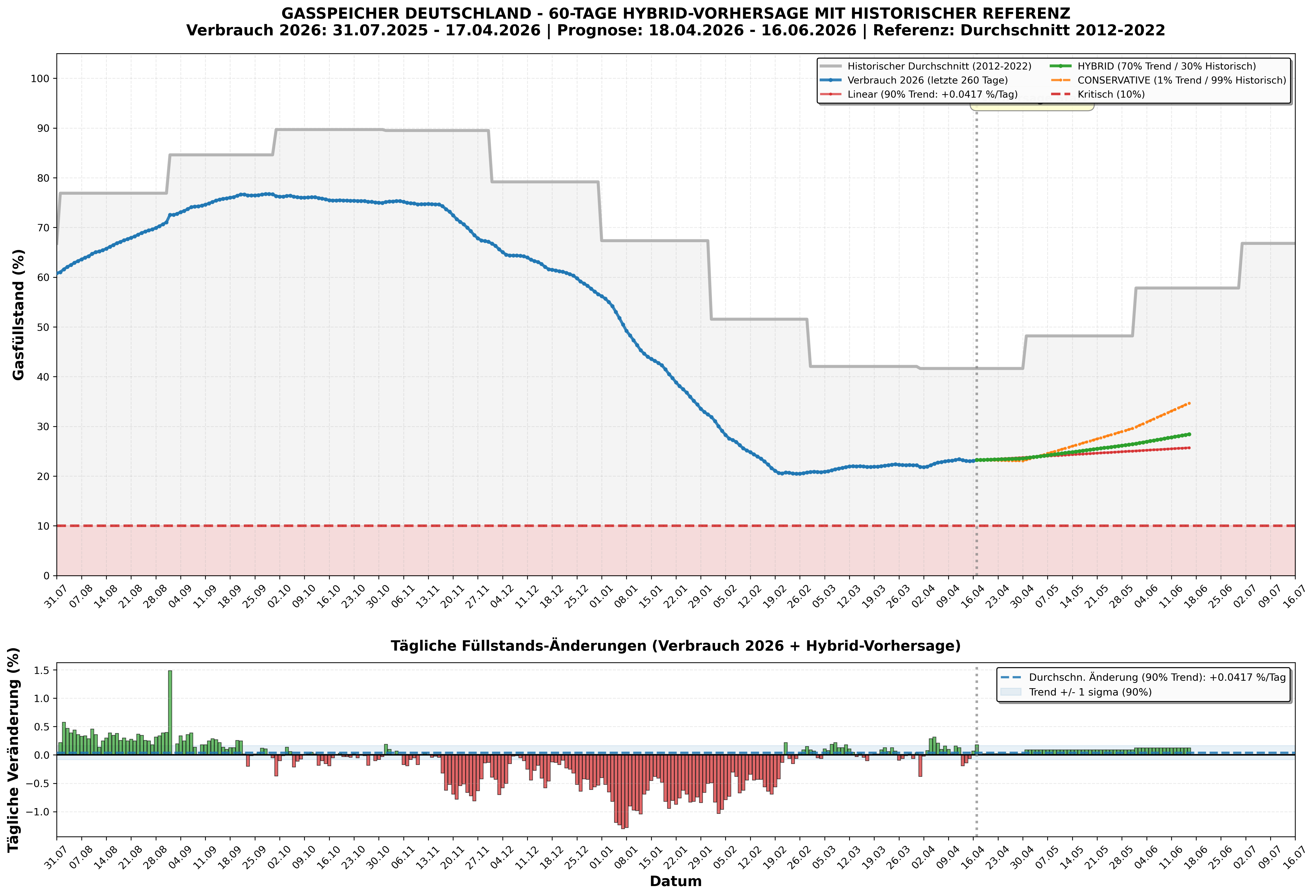Click the y-axis label 'Tägliche Veränderung (%)'

[x=14, y=750]
